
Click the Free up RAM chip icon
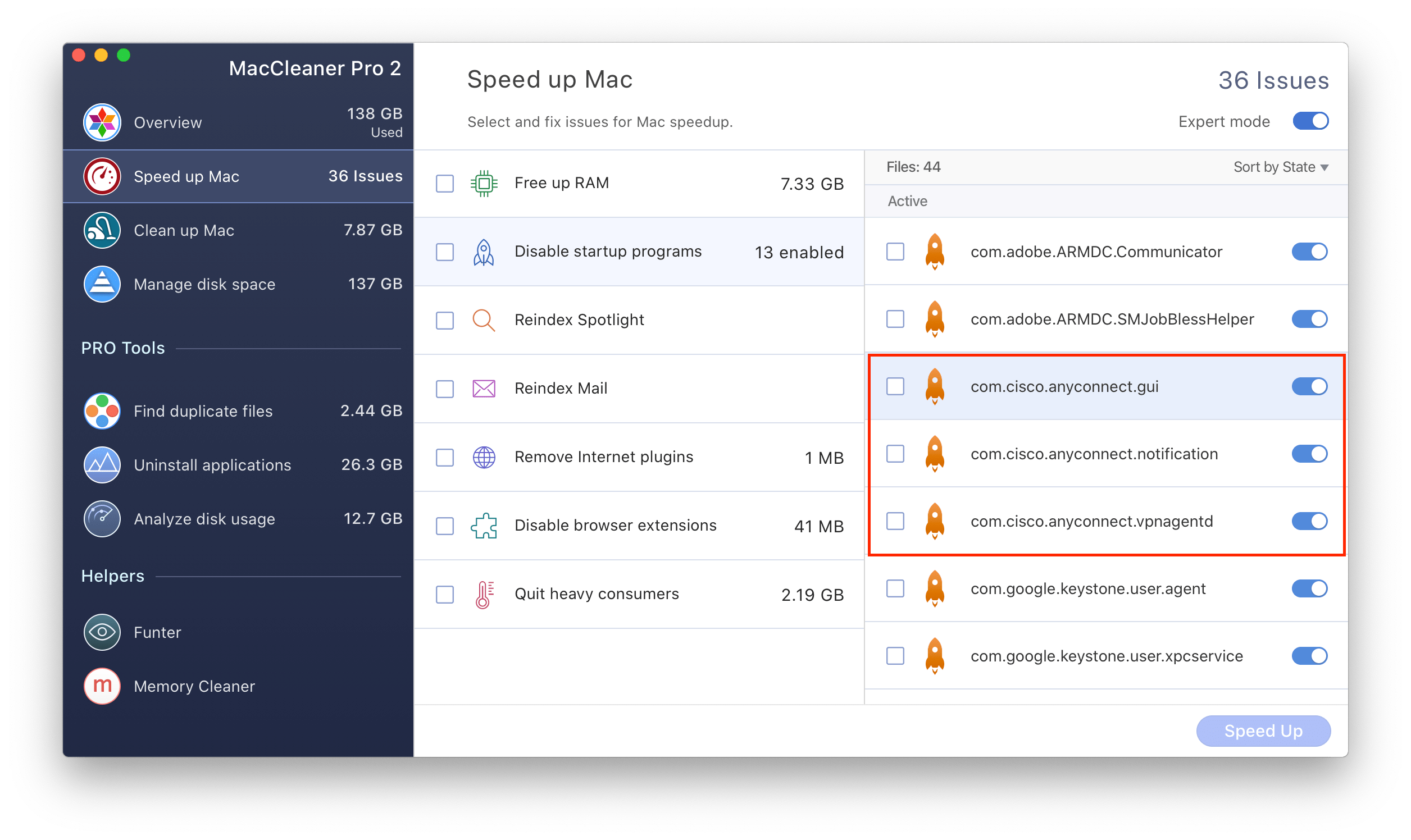484,184
